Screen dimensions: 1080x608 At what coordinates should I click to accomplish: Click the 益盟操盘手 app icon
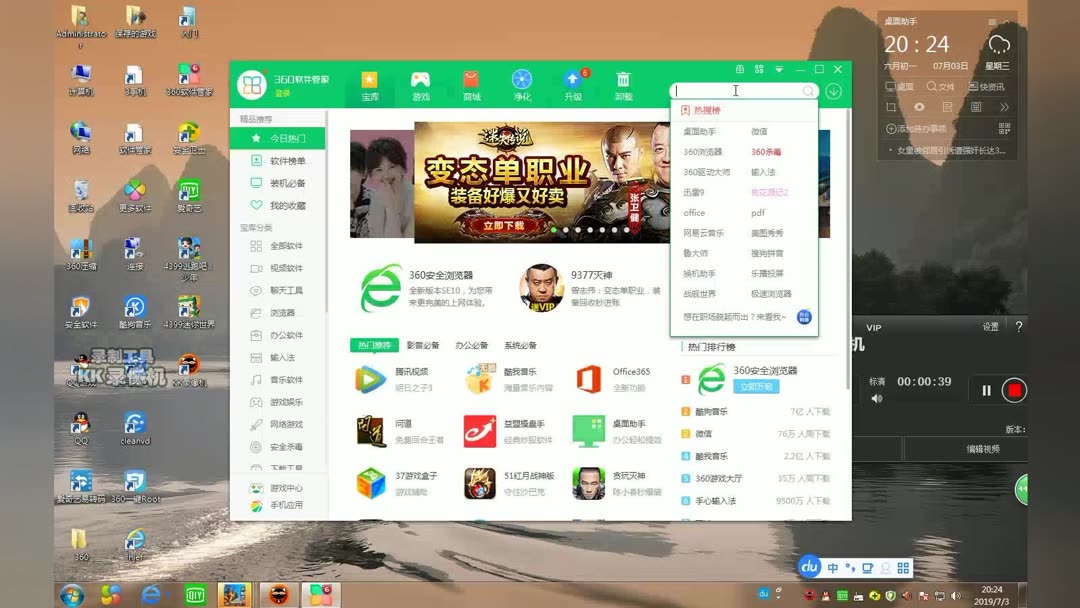click(480, 431)
